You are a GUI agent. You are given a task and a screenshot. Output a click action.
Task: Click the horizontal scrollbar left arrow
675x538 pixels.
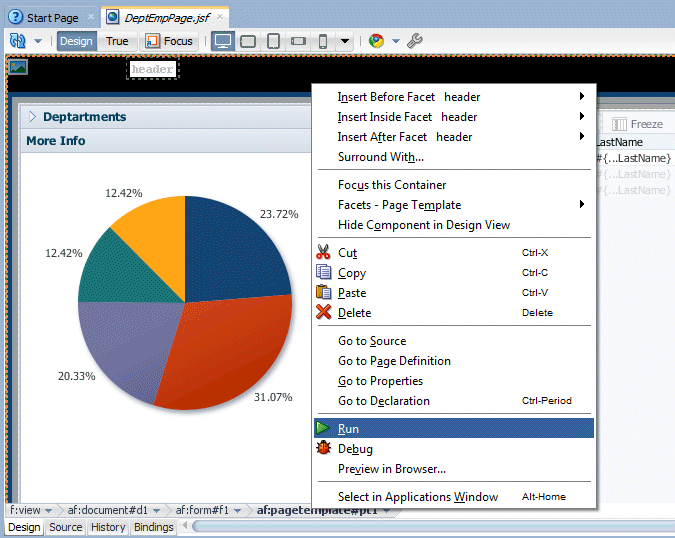pyautogui.click(x=185, y=526)
